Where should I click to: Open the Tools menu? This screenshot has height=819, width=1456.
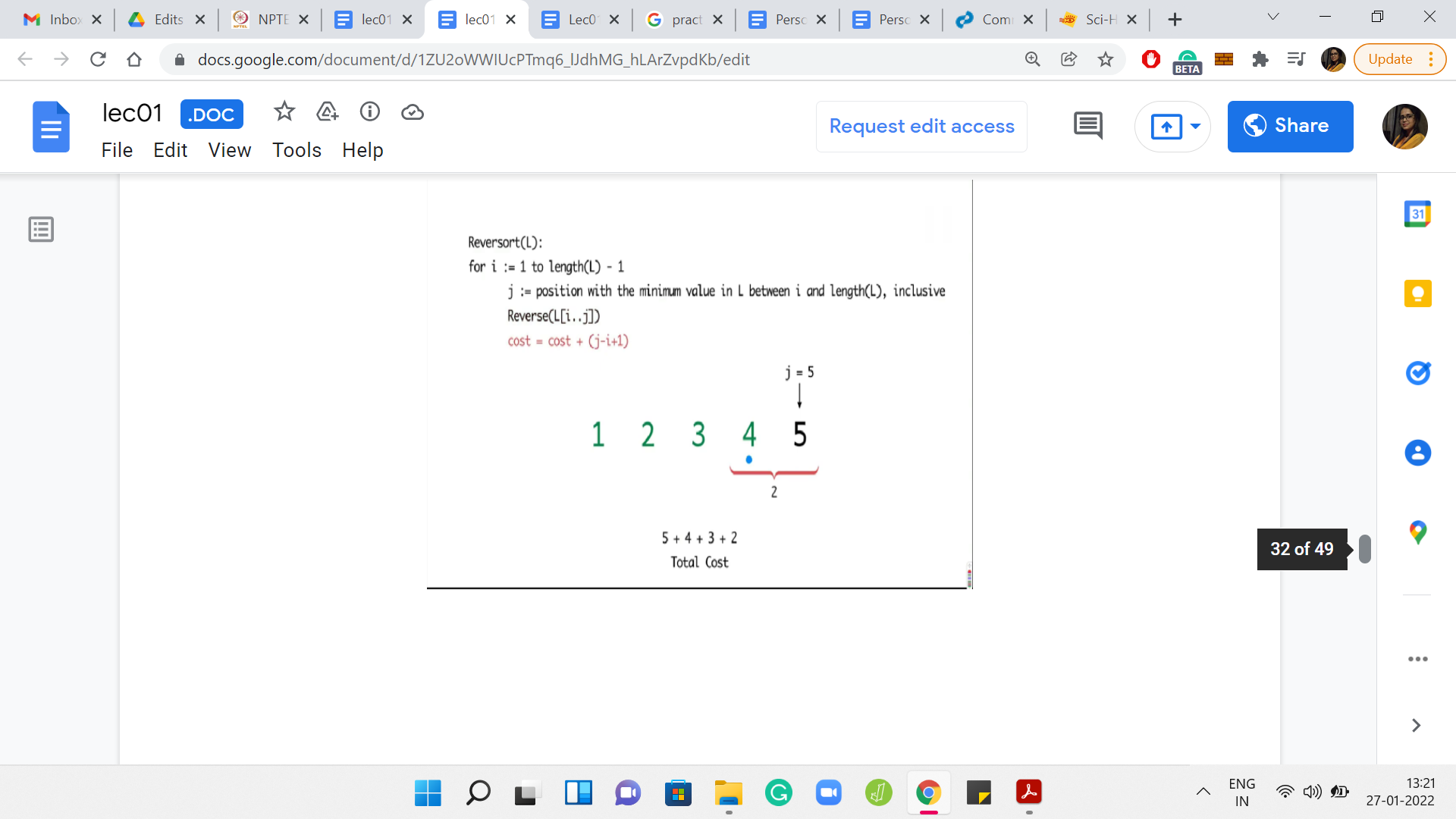(297, 150)
